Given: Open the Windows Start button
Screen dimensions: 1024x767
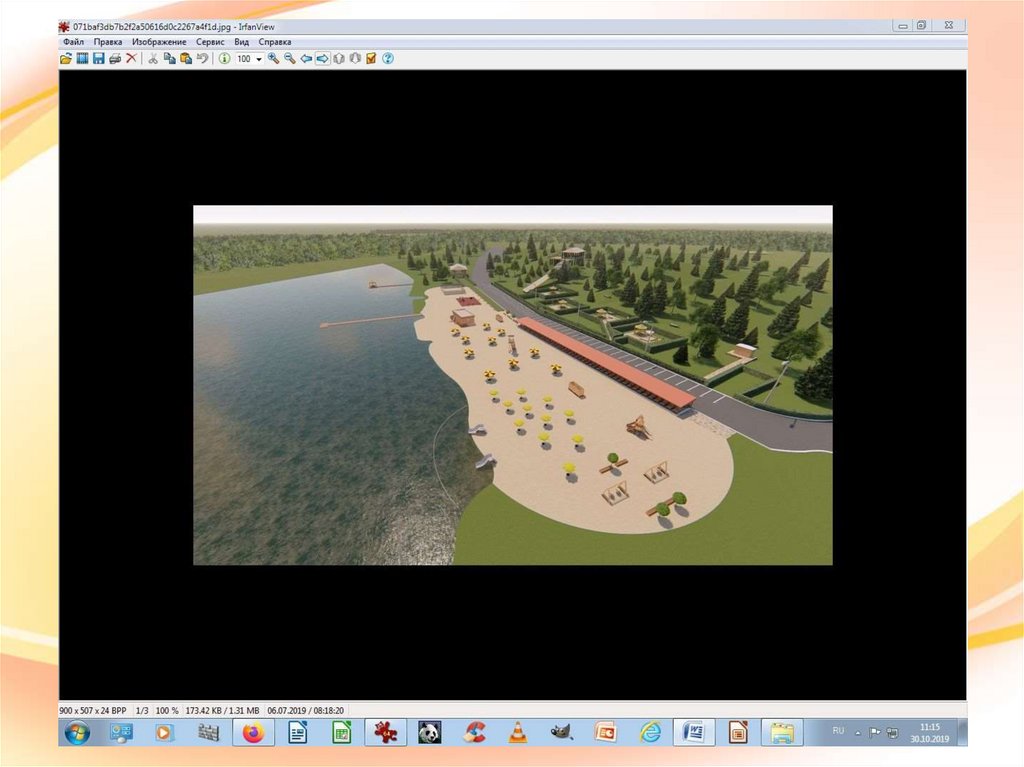Looking at the screenshot, I should 78,733.
